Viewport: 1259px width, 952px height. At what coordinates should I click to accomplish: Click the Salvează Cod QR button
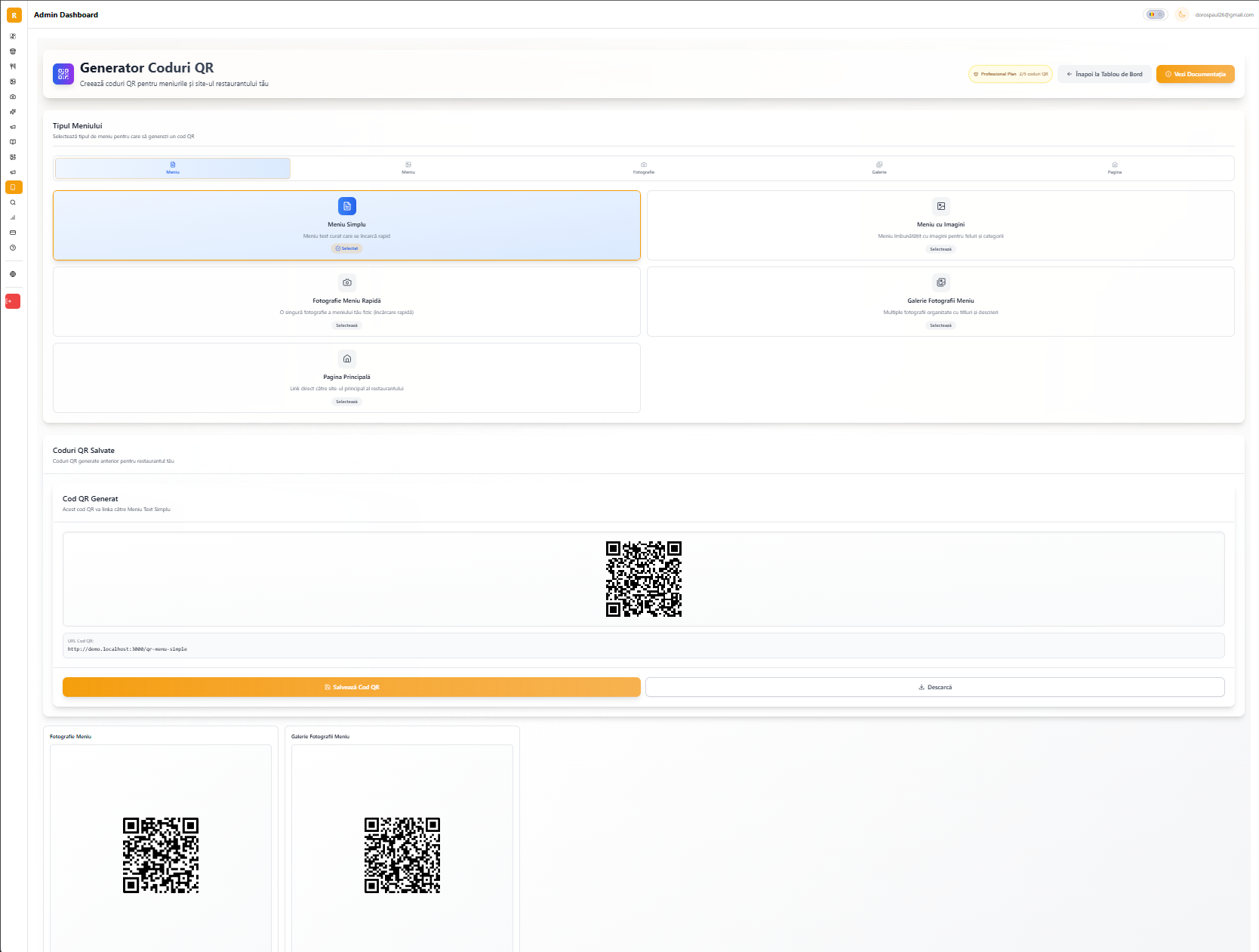[x=352, y=687]
